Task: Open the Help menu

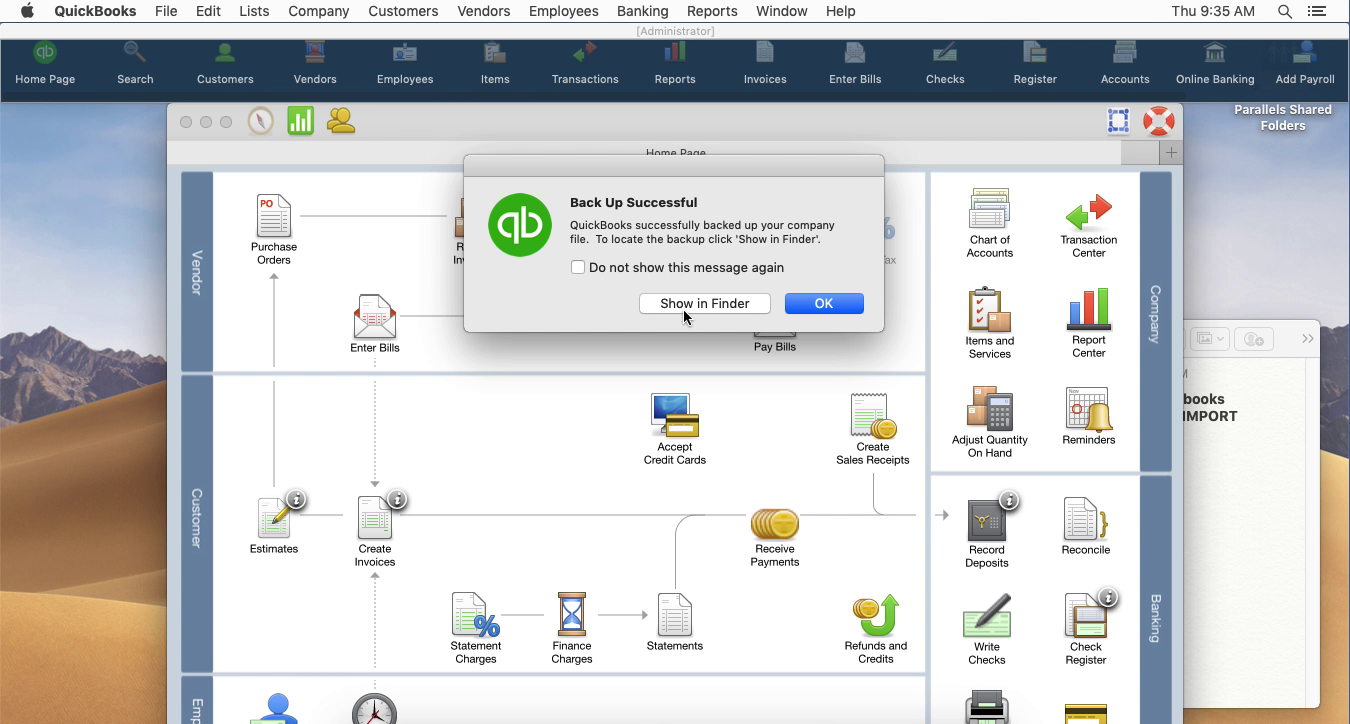Action: (840, 11)
